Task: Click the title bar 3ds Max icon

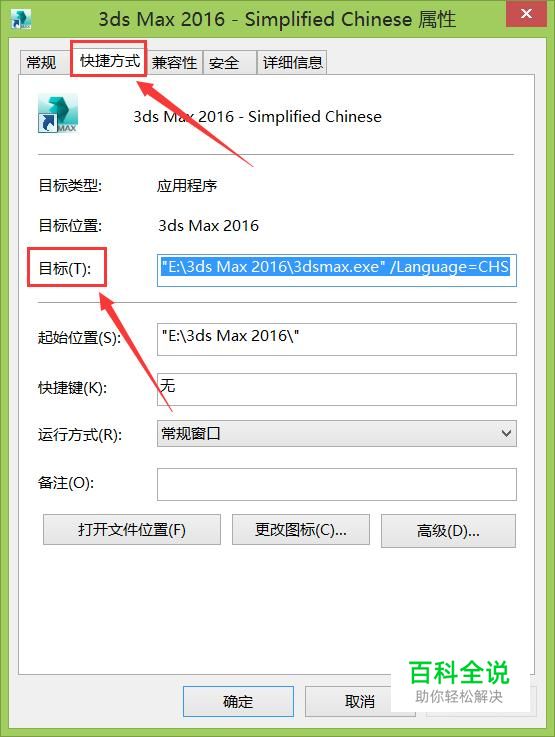Action: click(22, 19)
